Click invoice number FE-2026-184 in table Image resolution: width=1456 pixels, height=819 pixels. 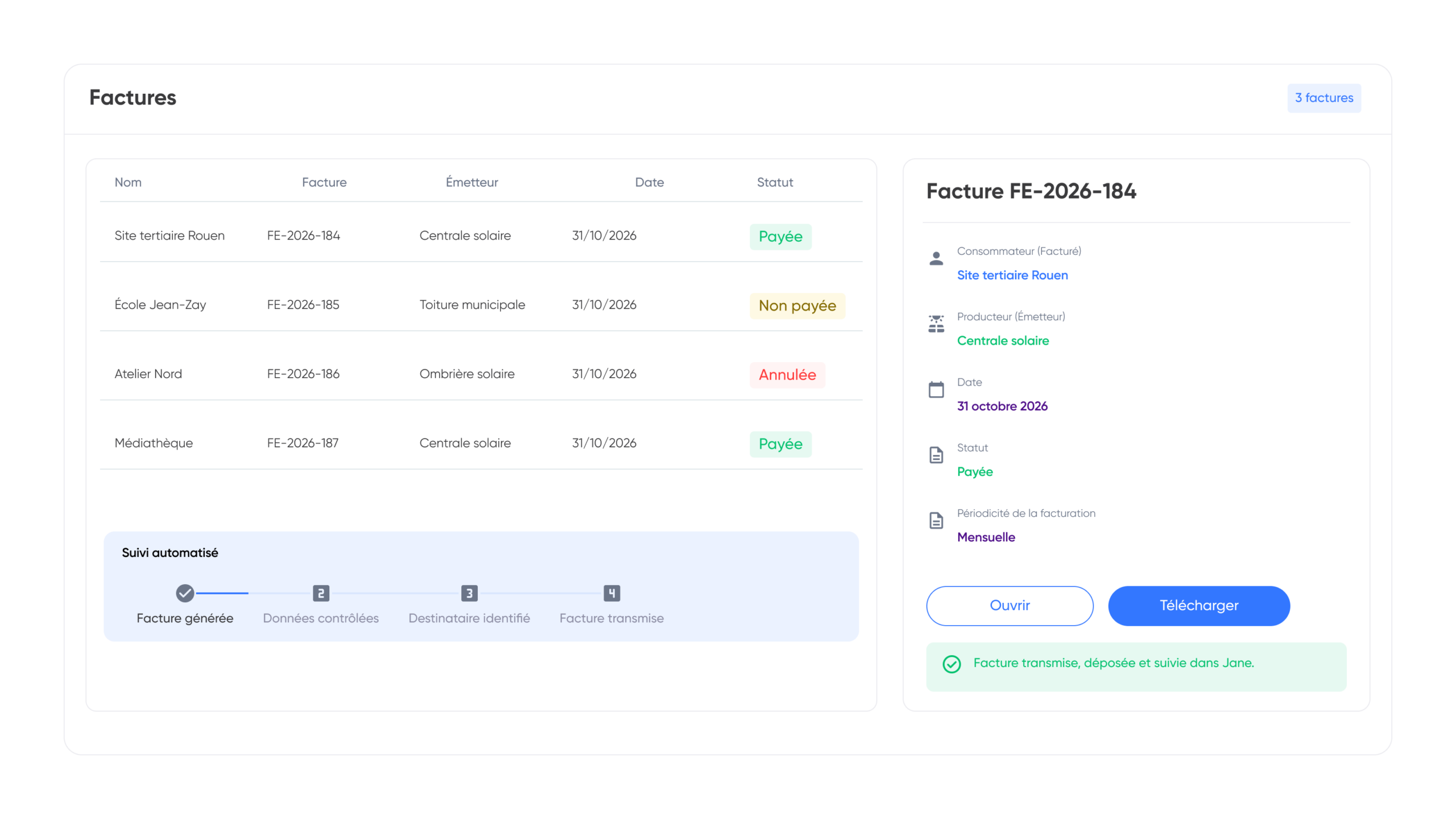(304, 235)
